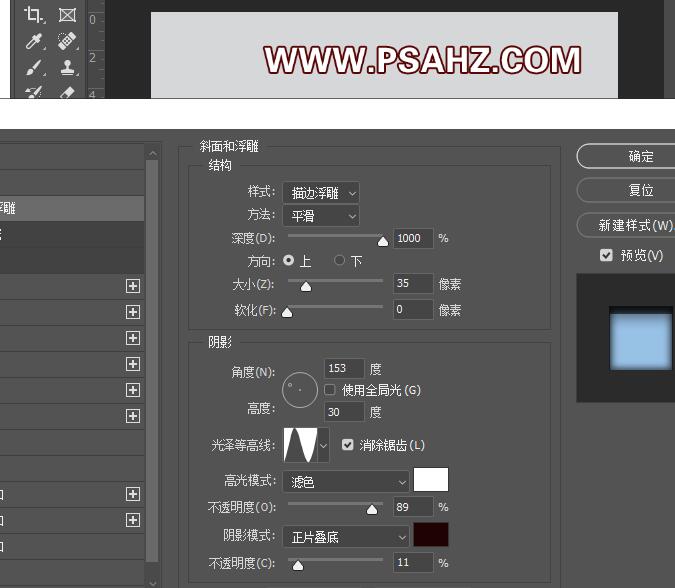
Task: Select the Eyedropper tool
Action: (x=34, y=41)
